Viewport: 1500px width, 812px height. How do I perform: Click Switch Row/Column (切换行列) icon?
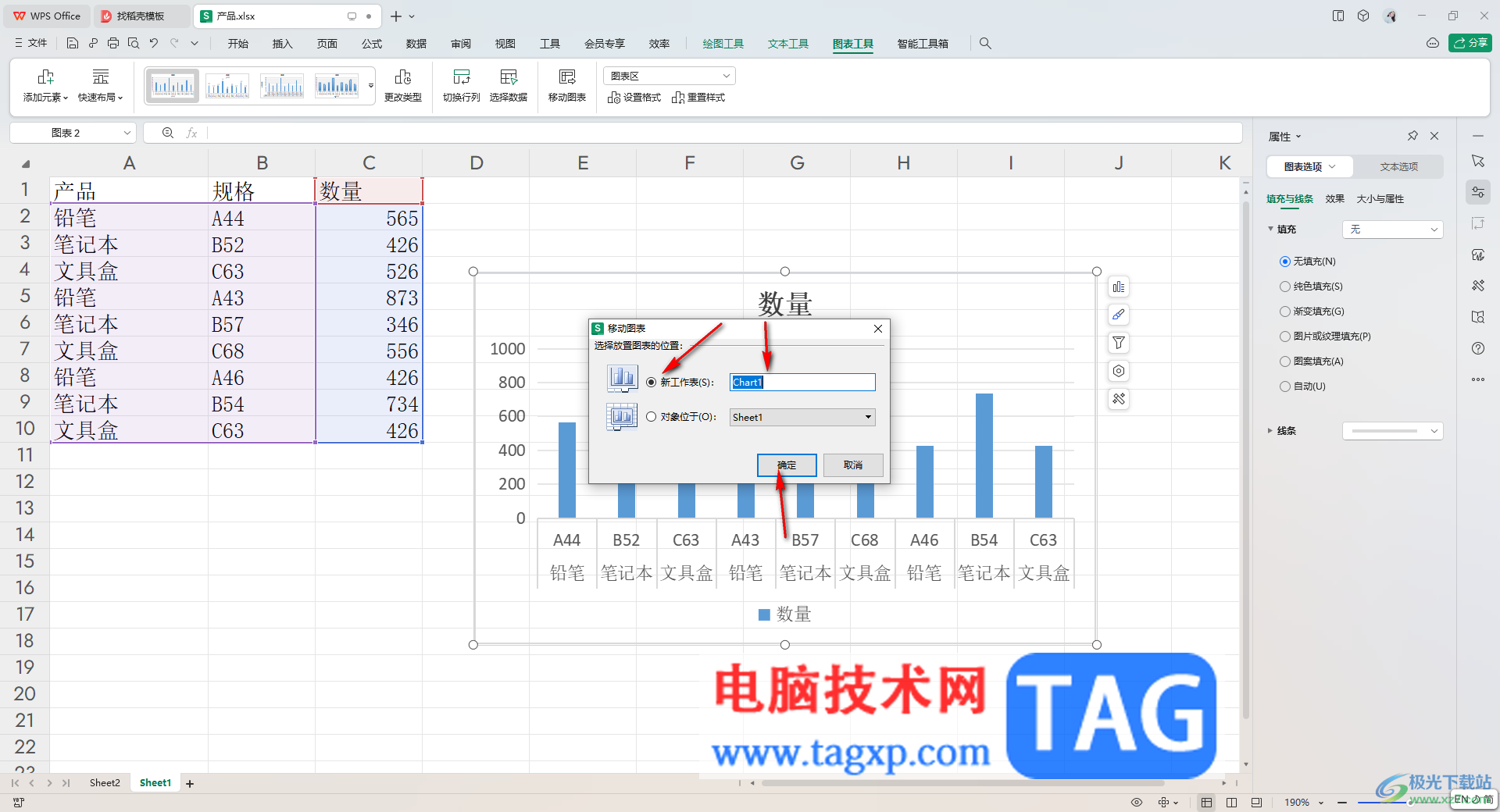click(x=461, y=77)
